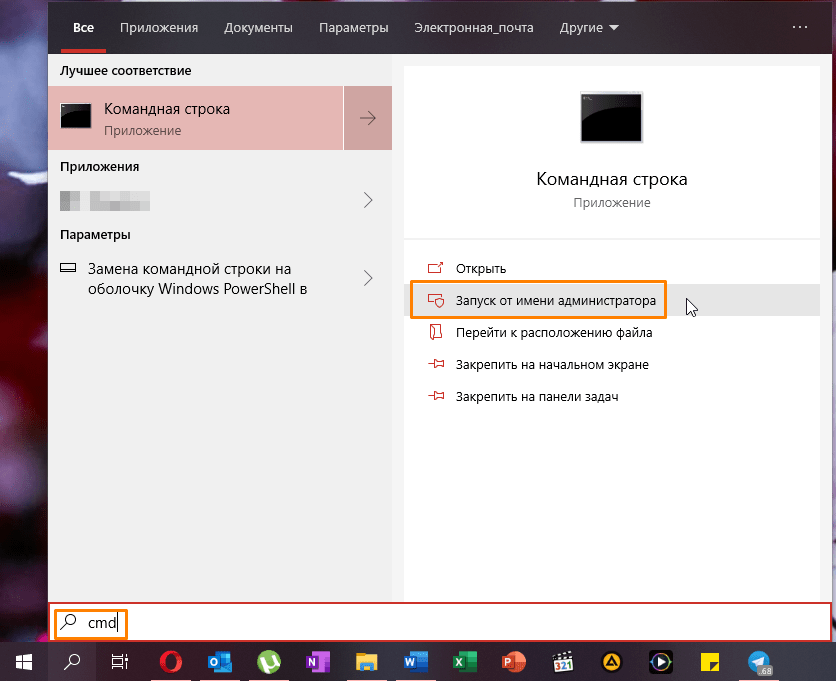
Task: Open the Приложения filter tab
Action: click(159, 28)
